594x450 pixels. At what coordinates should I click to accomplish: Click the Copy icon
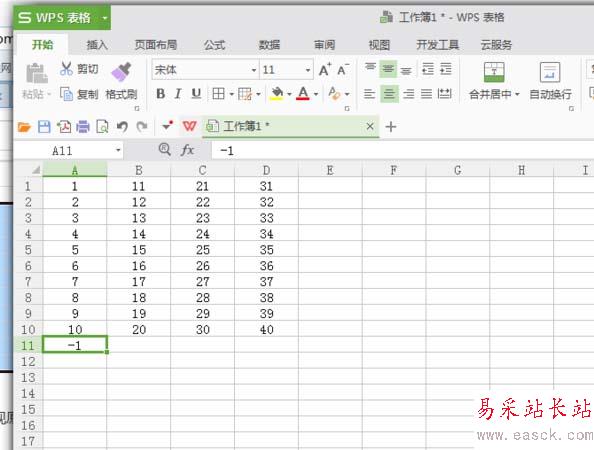pos(66,94)
